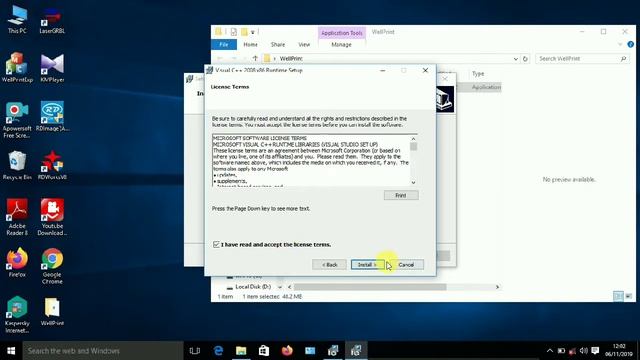The width and height of the screenshot is (640, 360).
Task: Click the Search WellPrint field
Action: pos(582,59)
